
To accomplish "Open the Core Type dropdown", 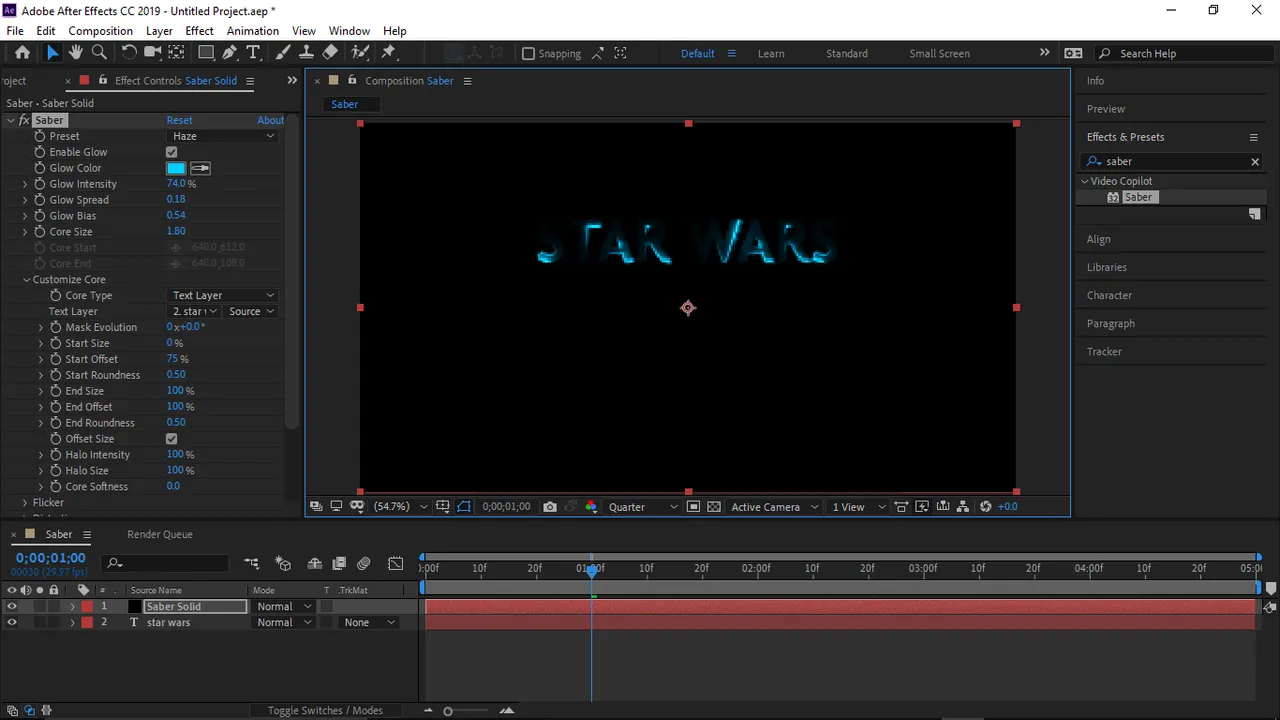I will 221,295.
